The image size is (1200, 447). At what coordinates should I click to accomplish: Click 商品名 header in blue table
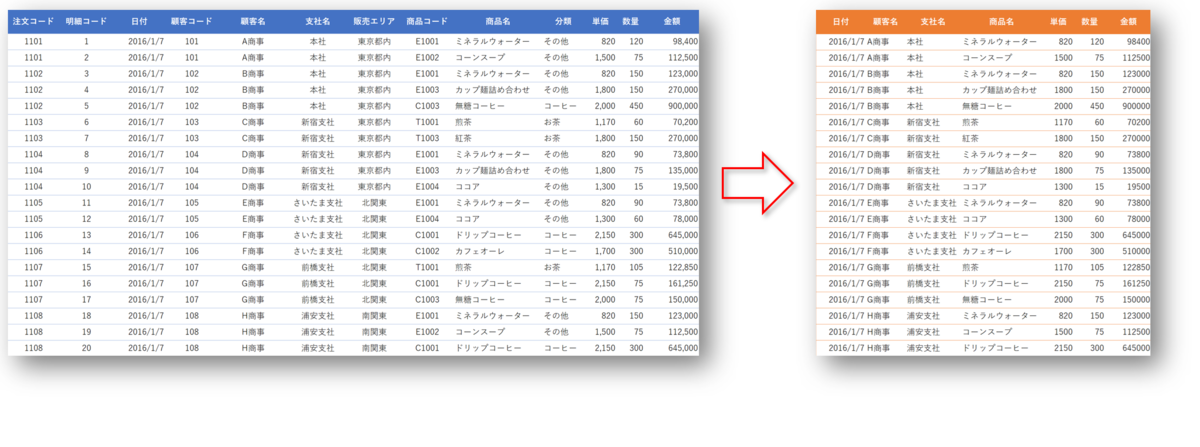497,21
